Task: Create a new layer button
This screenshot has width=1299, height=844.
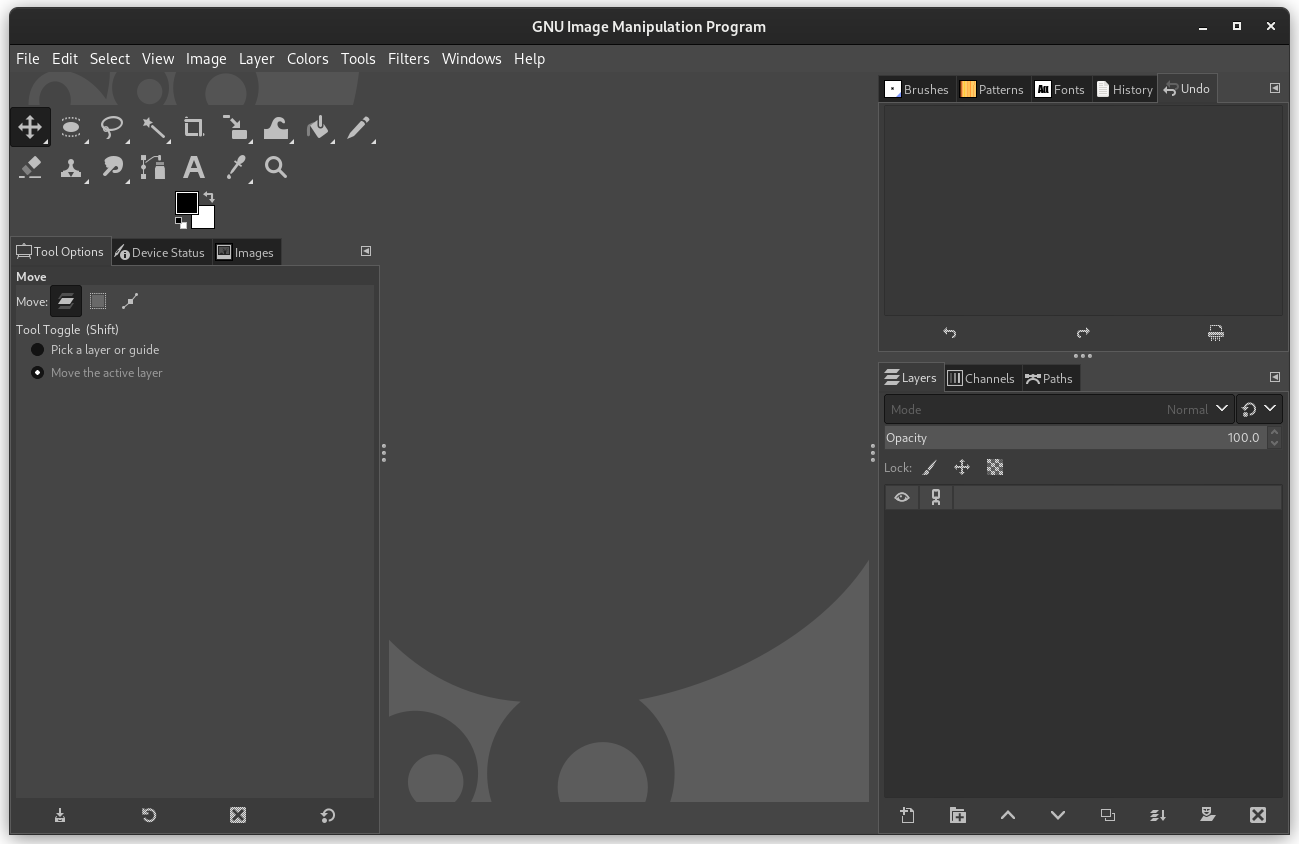Action: pyautogui.click(x=907, y=815)
